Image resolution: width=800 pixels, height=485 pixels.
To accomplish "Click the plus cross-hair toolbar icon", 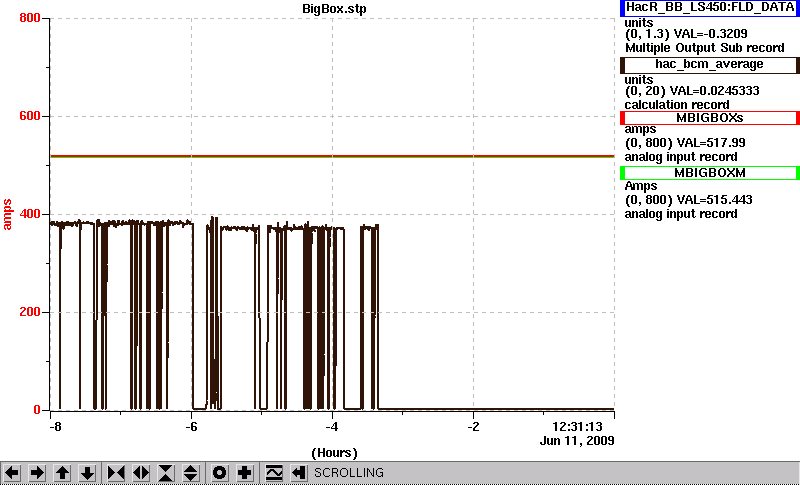I will [x=244, y=473].
